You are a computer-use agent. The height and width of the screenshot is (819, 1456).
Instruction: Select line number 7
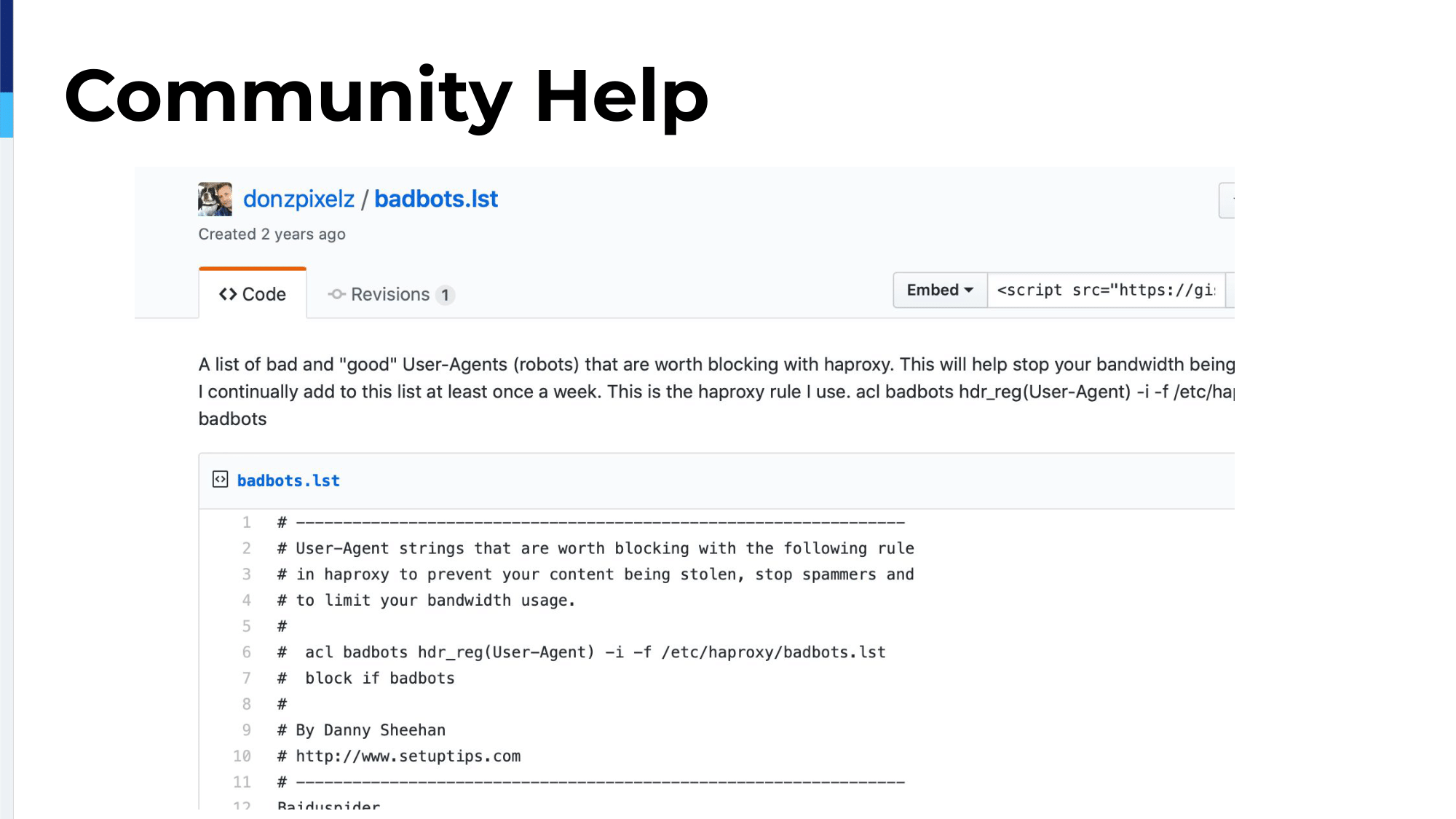pos(247,678)
